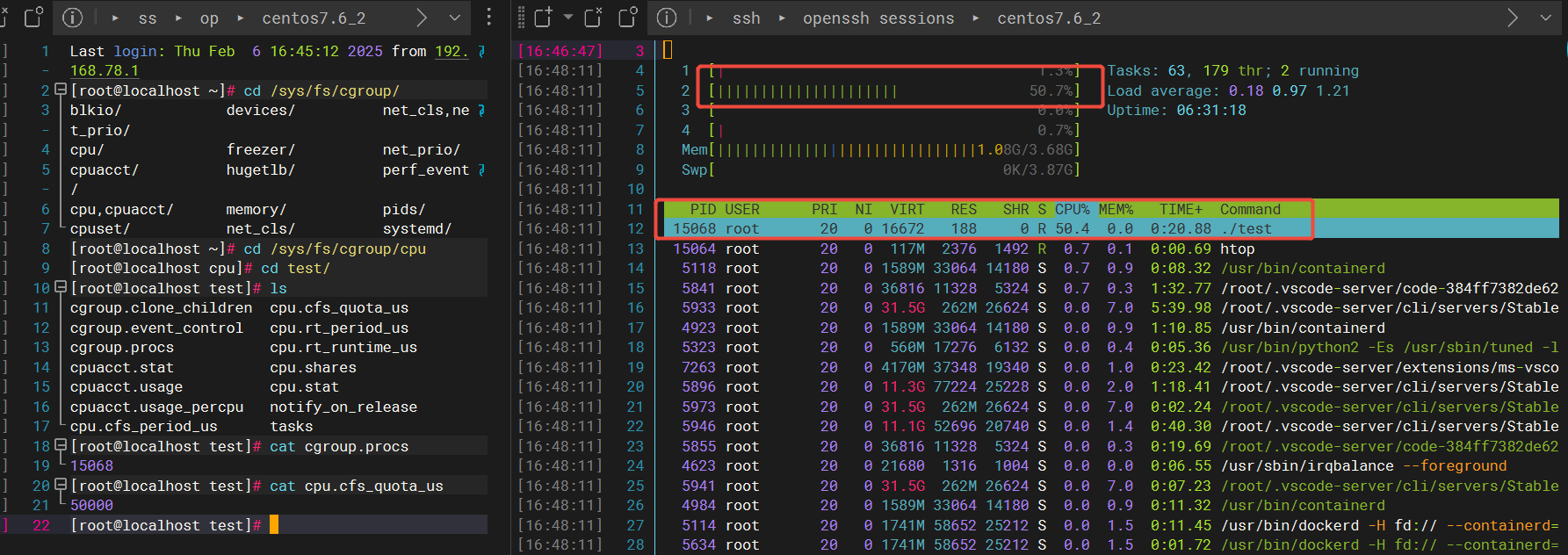This screenshot has height=555, width=1568.
Task: Click the 192. IP link on line 1
Action: [x=452, y=51]
